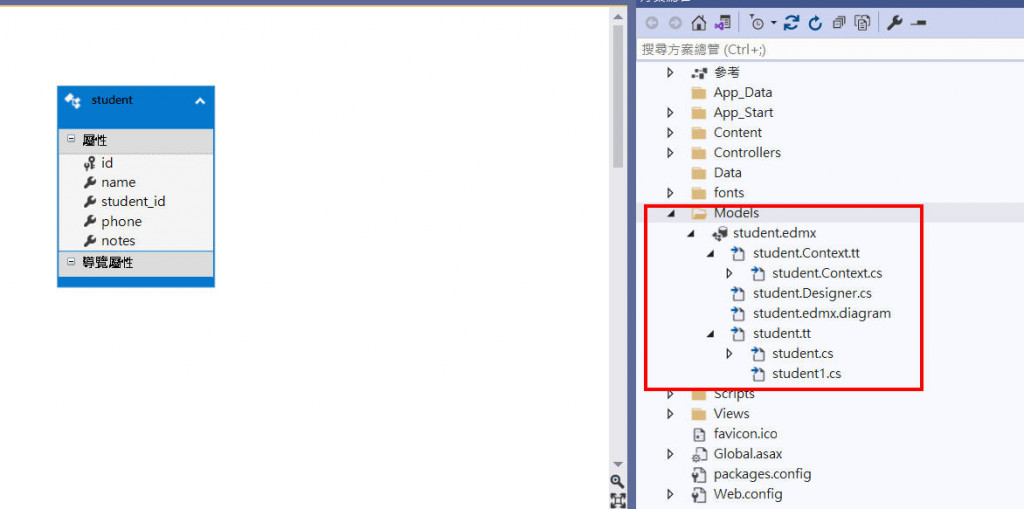Collapse the Models folder
Viewport: 1024px width, 509px height.
tap(671, 213)
